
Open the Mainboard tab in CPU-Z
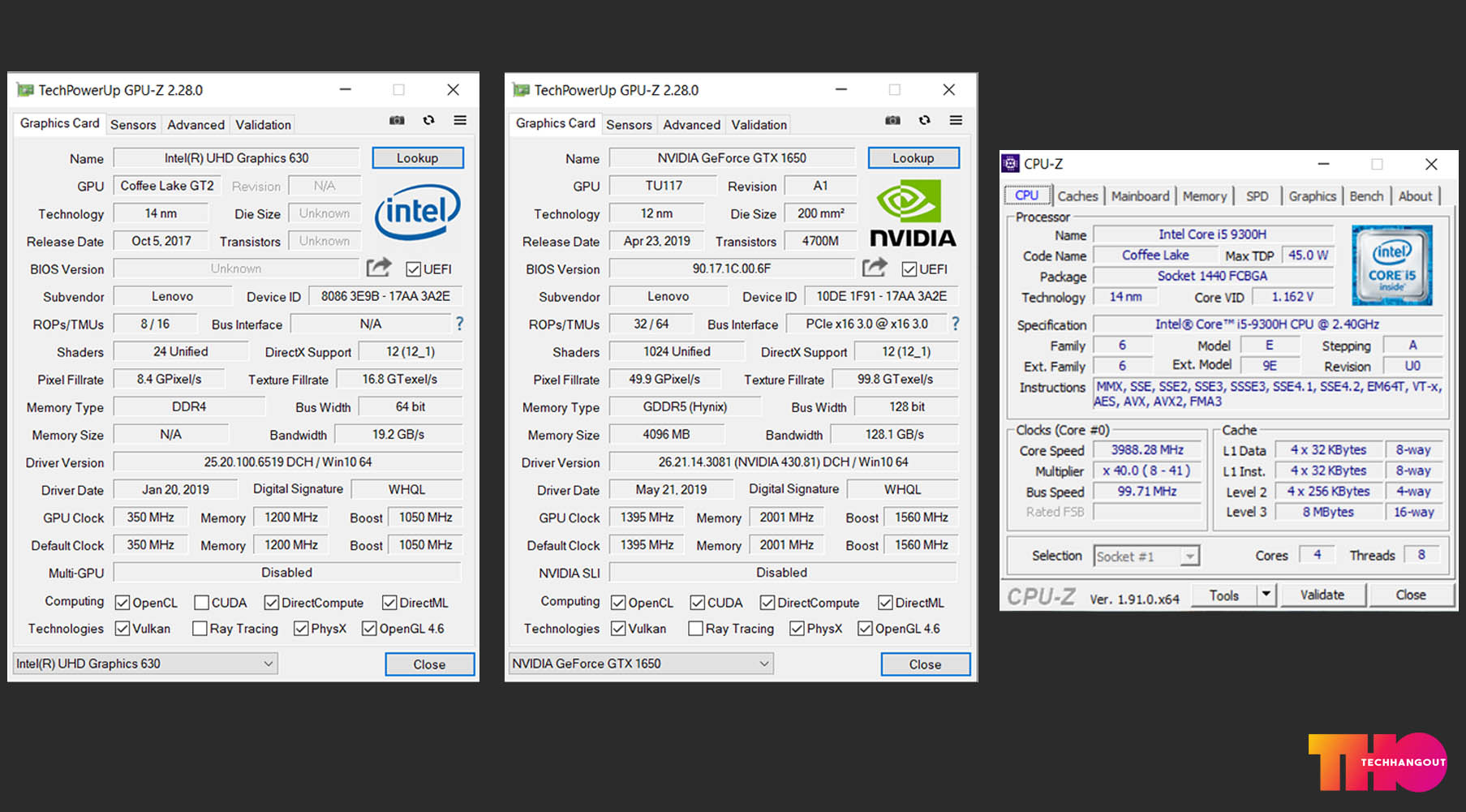(1140, 196)
